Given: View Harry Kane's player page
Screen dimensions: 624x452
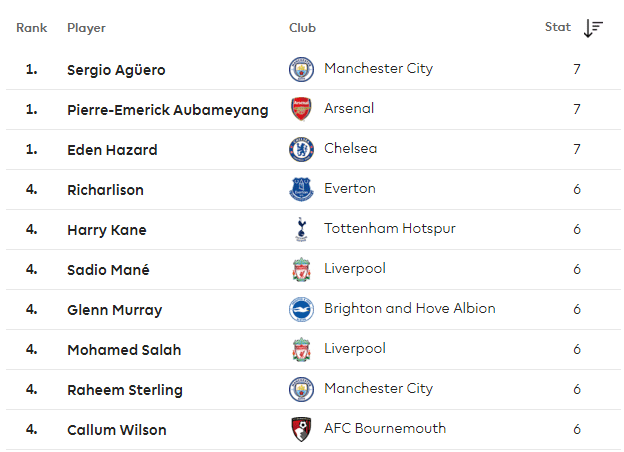Looking at the screenshot, I should tap(107, 230).
